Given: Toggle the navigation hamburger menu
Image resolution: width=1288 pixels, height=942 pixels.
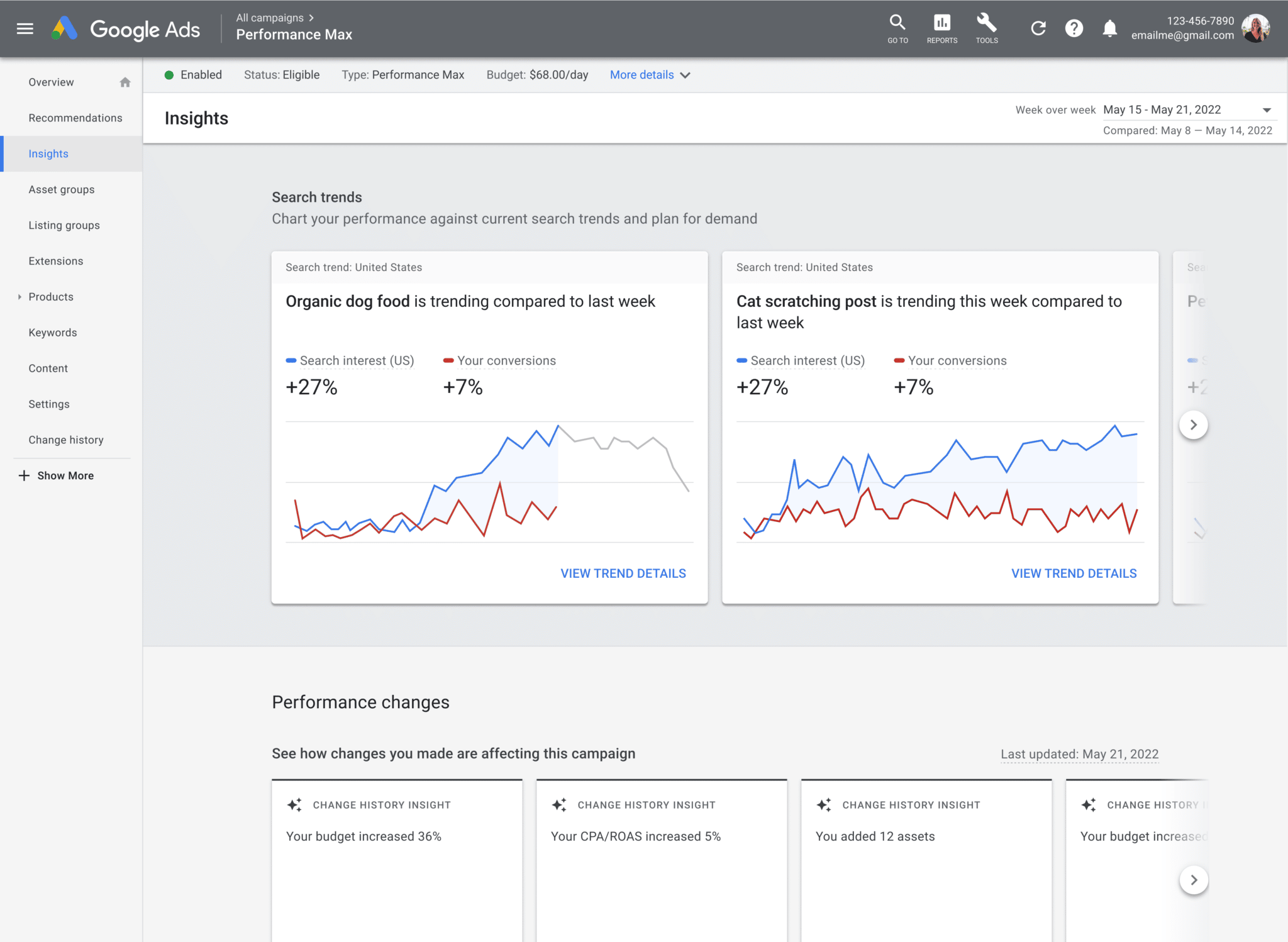Looking at the screenshot, I should (25, 28).
